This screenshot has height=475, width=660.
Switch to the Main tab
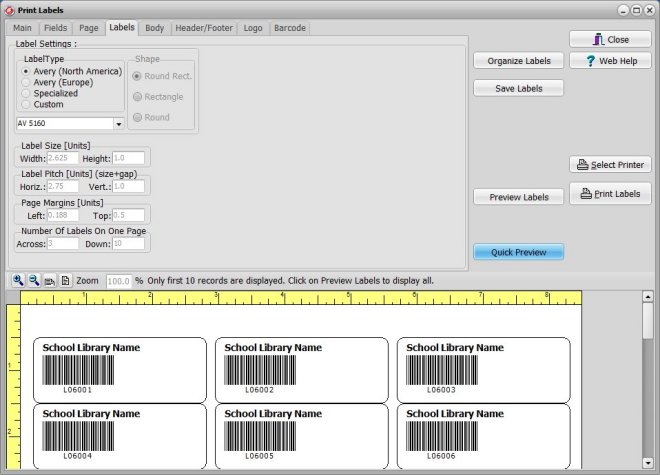coord(22,28)
